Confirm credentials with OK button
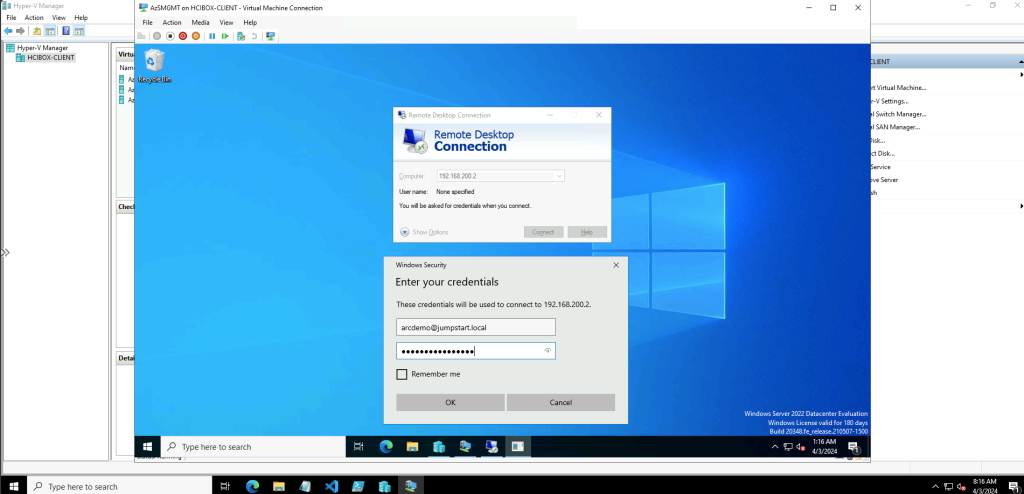 pos(451,403)
